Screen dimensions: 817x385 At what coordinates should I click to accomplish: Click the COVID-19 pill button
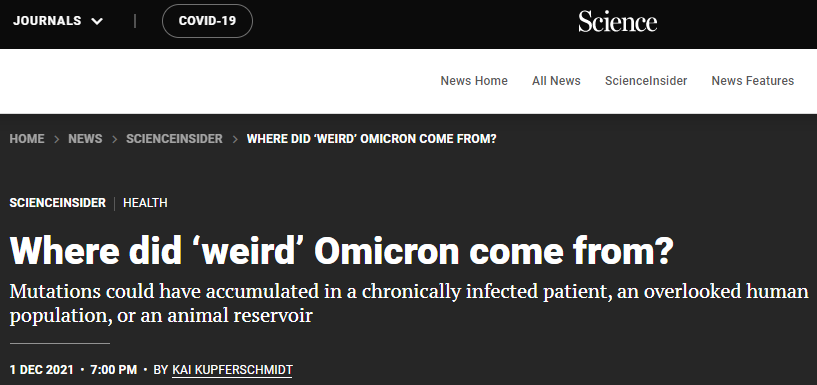(207, 21)
